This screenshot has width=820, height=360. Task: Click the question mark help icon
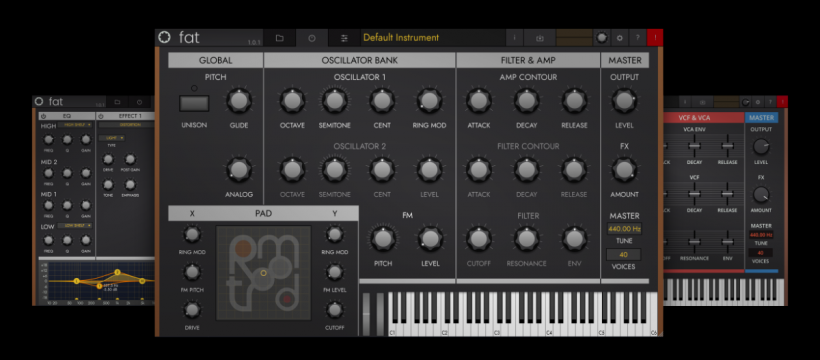tap(637, 38)
